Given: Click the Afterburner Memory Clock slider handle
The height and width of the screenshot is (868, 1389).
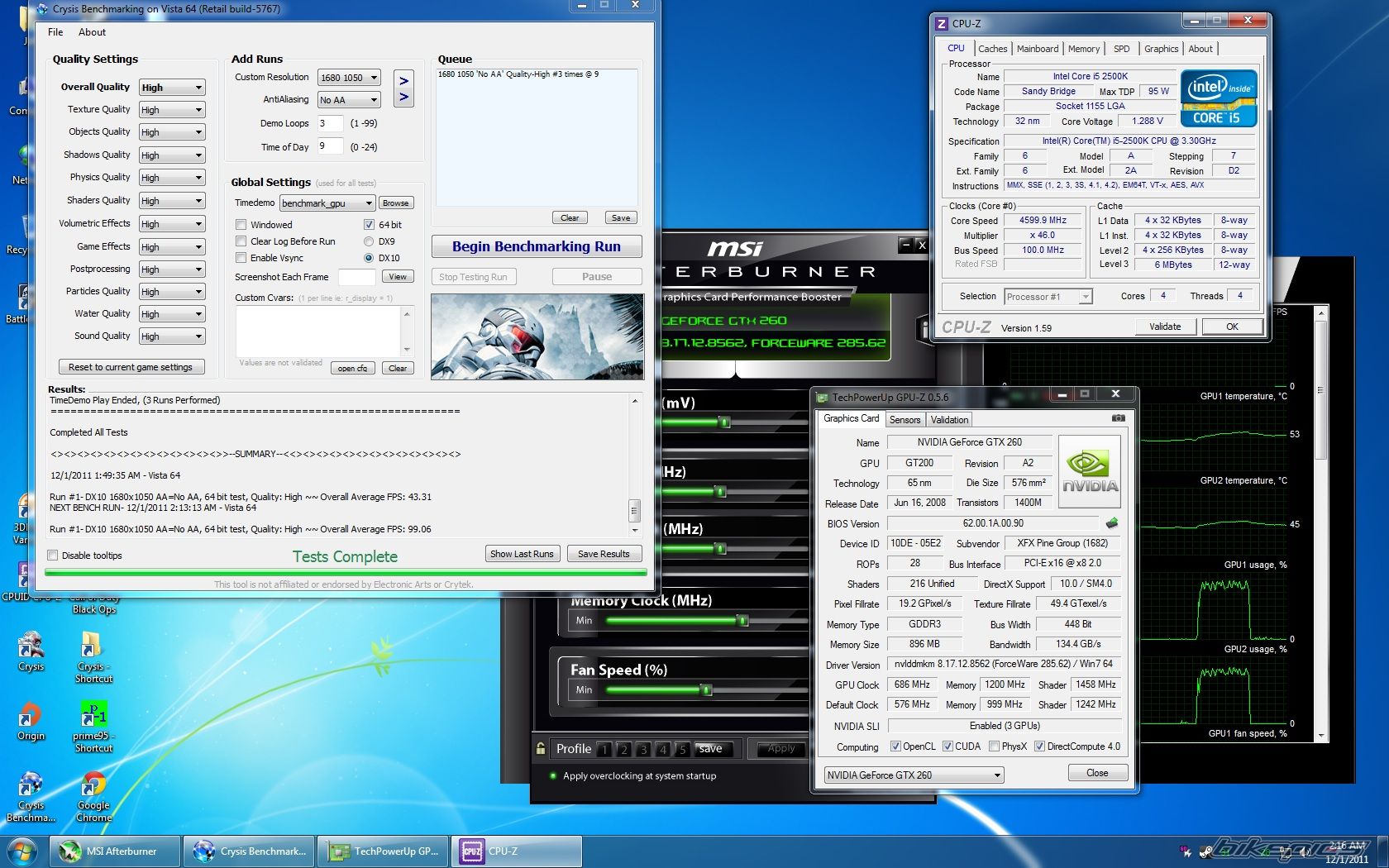Looking at the screenshot, I should tap(742, 621).
